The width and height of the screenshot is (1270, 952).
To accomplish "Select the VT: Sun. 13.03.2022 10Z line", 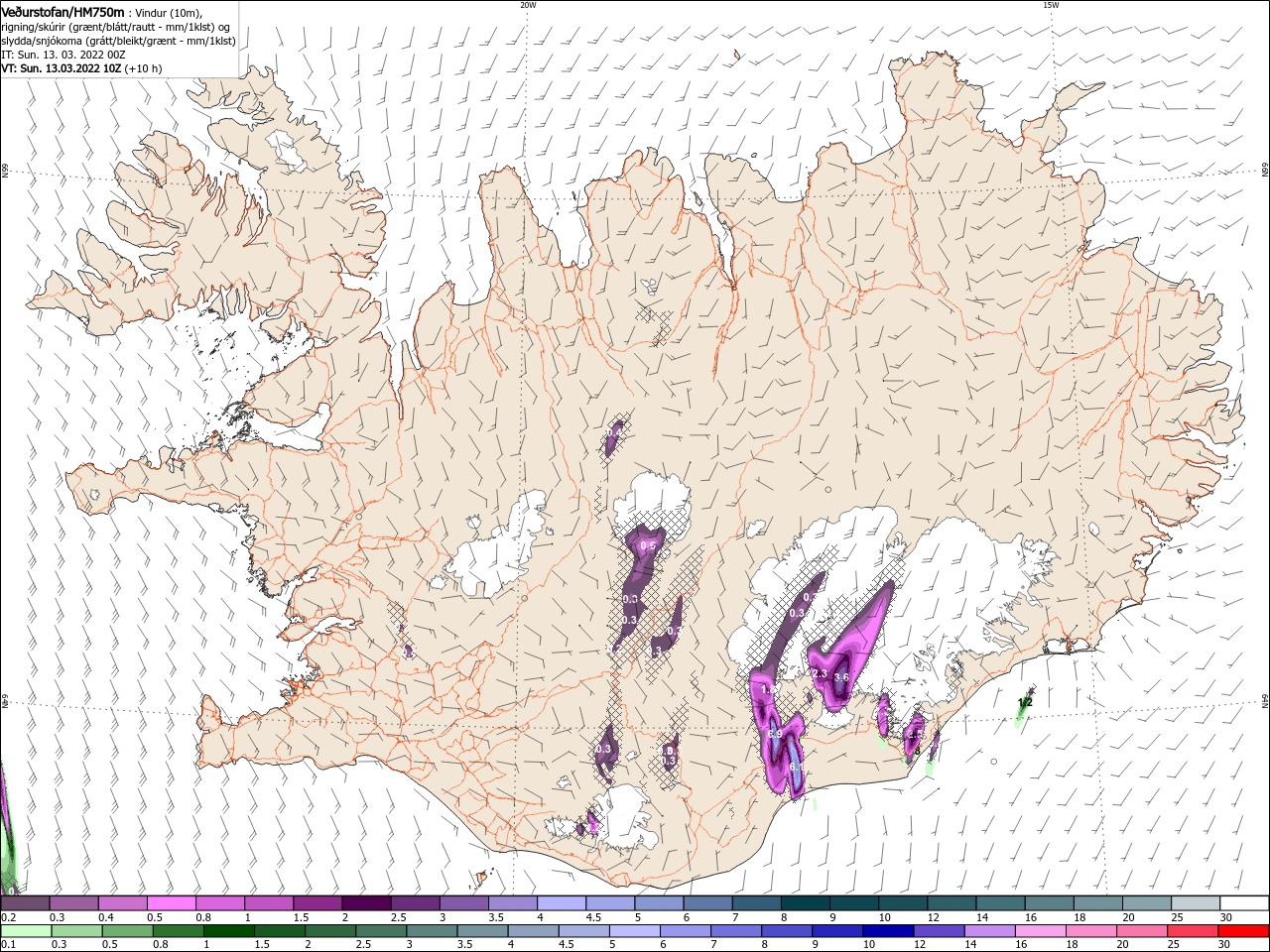I will [60, 68].
